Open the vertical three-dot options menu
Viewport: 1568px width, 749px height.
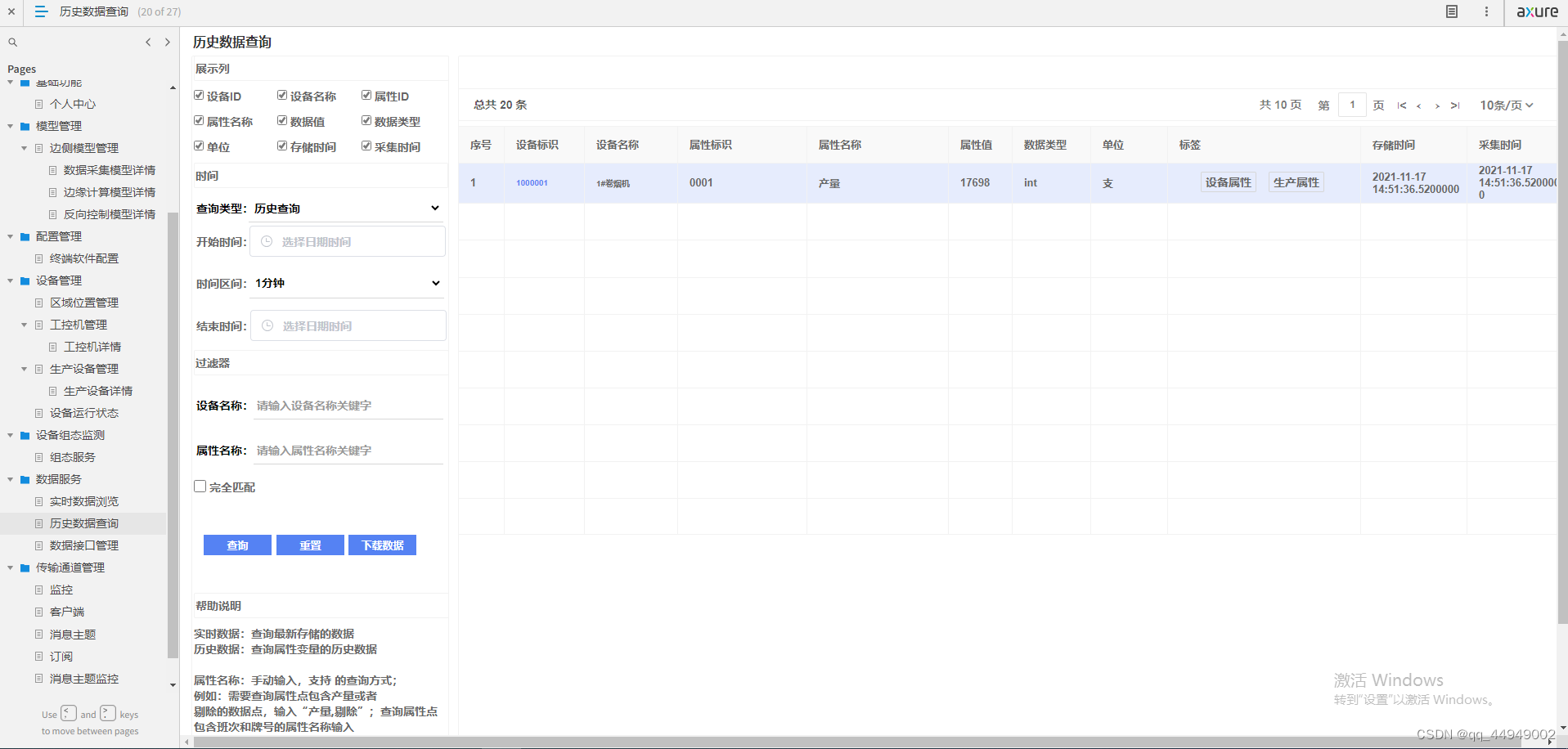point(1486,11)
